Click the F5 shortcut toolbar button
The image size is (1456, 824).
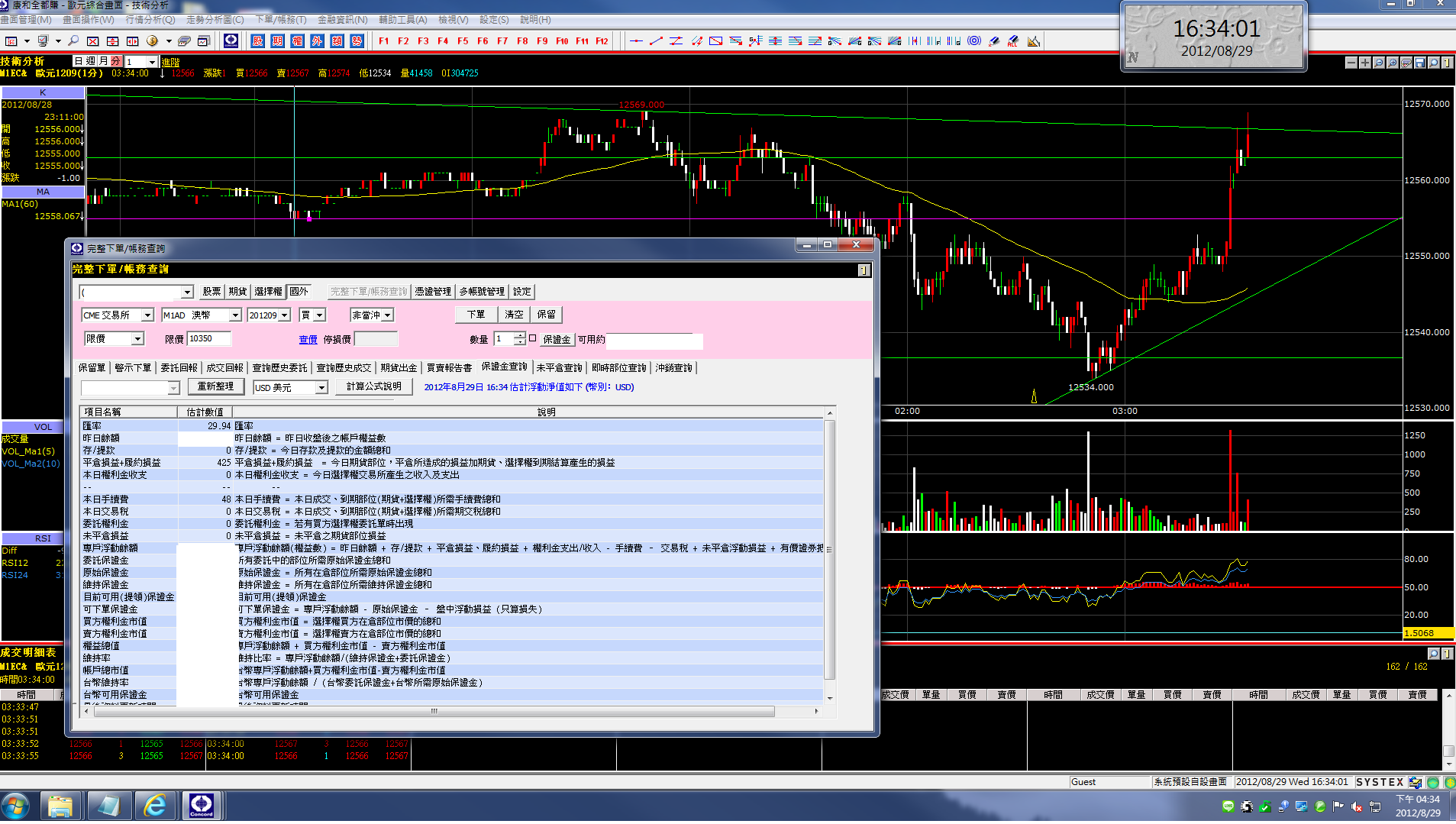(x=463, y=41)
